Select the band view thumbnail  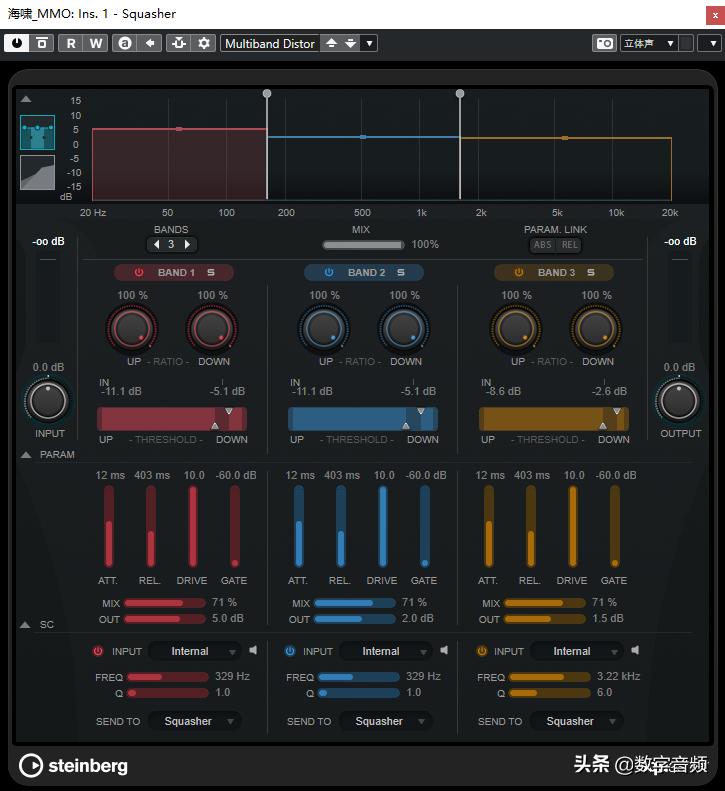(x=37, y=132)
